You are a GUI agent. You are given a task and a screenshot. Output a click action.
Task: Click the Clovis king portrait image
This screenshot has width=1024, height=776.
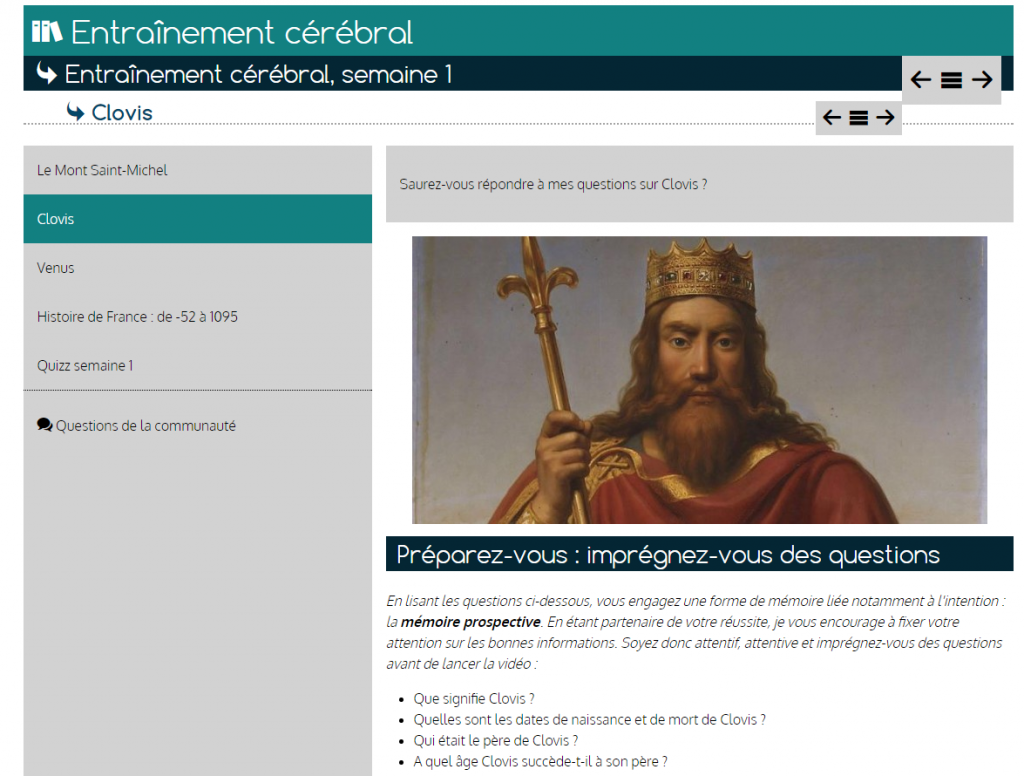[x=699, y=380]
